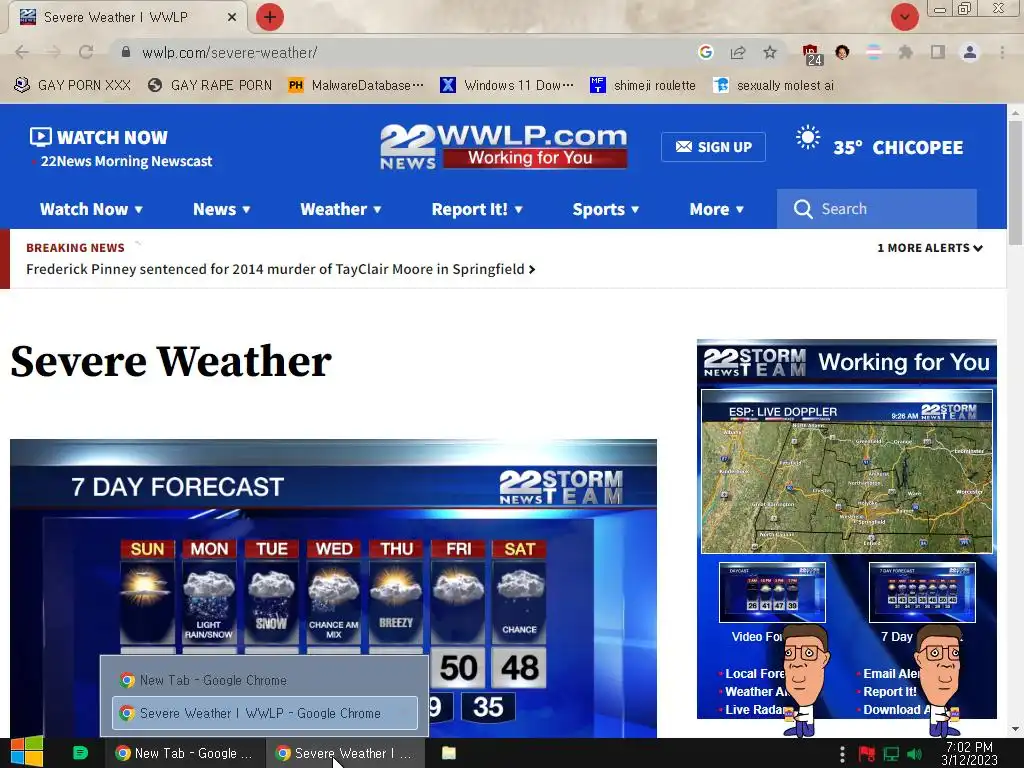1024x768 pixels.
Task: Expand the News nav menu
Action: click(x=222, y=209)
